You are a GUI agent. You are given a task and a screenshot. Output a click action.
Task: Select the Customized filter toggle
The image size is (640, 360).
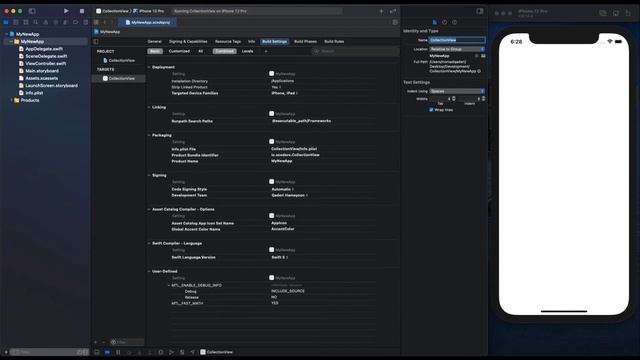(x=179, y=51)
